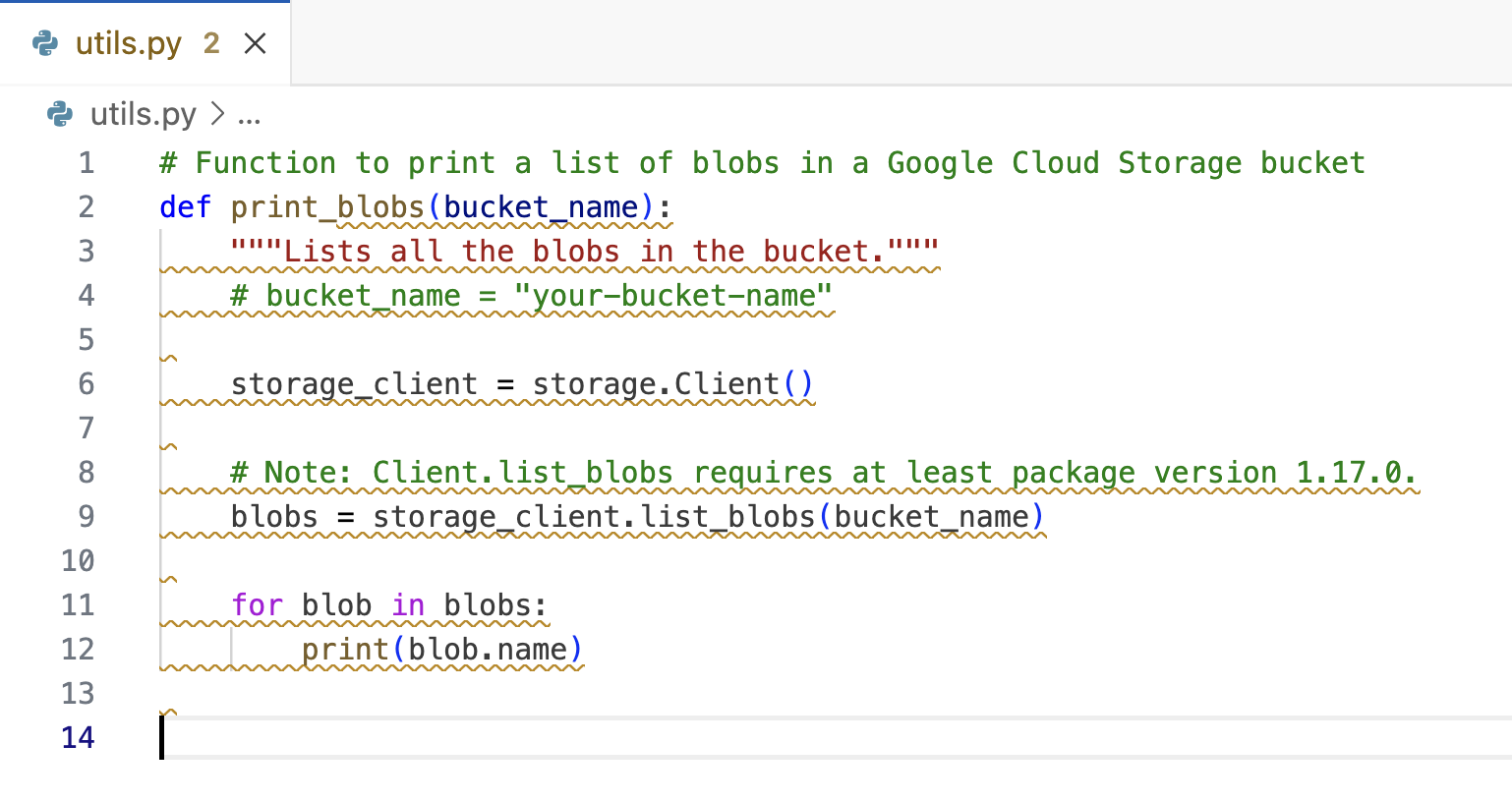Click utils.py in breadcrumb path
The image size is (1512, 802).
[x=143, y=114]
